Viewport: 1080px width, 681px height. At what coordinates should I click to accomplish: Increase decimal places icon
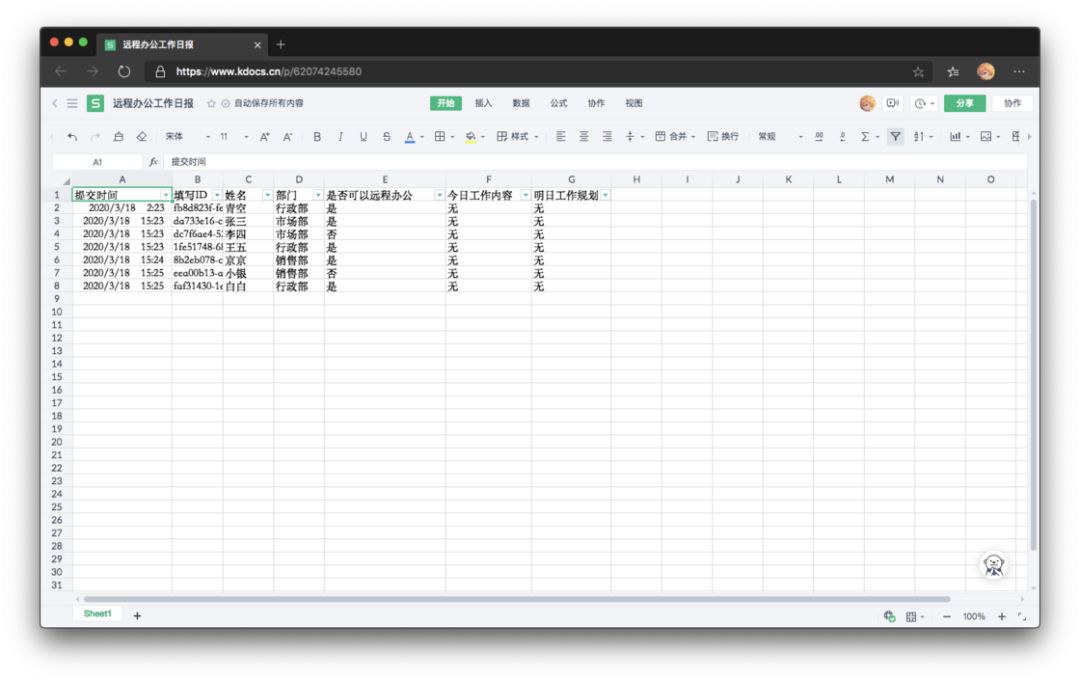point(819,136)
